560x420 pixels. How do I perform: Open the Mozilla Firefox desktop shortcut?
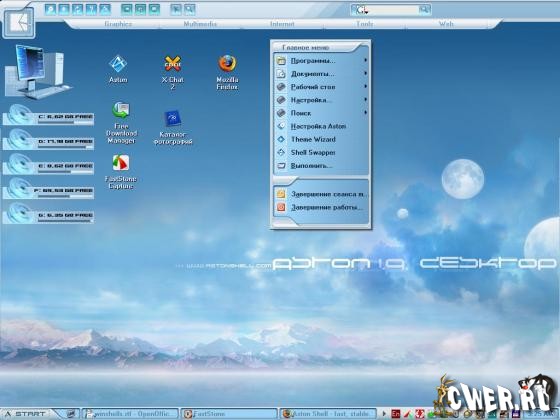(227, 72)
